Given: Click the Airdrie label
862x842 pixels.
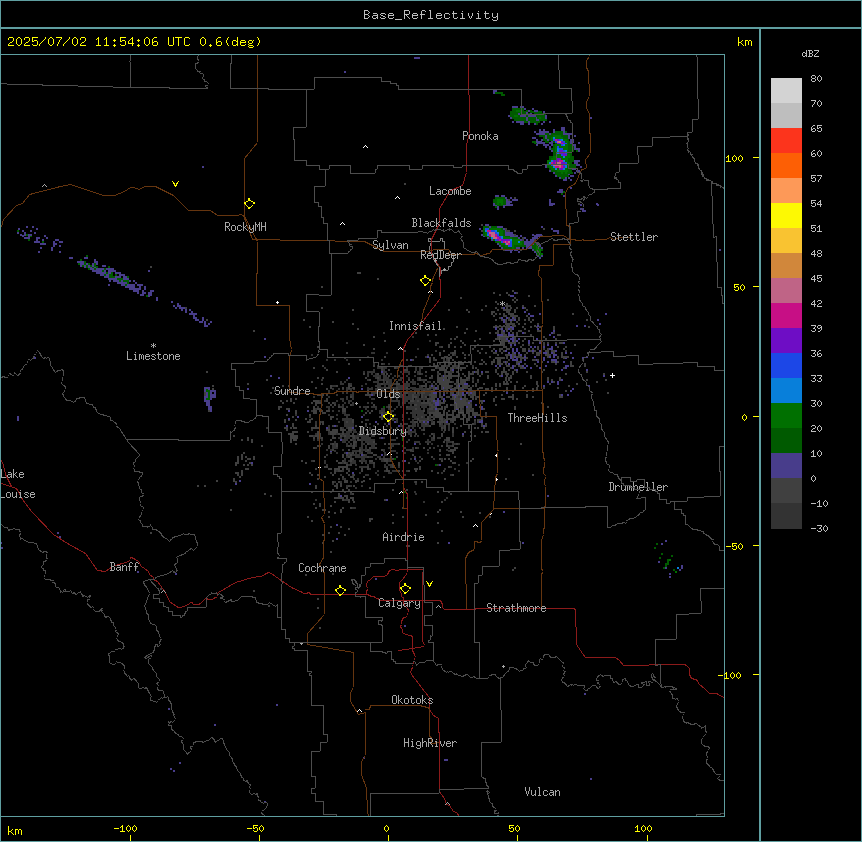Looking at the screenshot, I should coord(404,537).
